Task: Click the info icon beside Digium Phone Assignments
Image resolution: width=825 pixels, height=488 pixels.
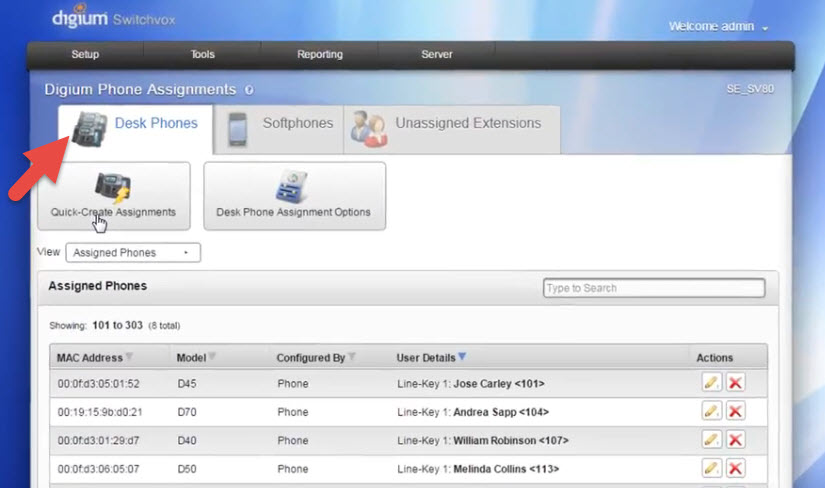Action: [249, 90]
